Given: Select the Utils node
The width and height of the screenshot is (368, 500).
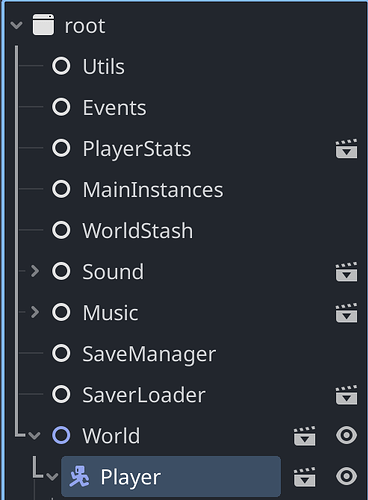Looking at the screenshot, I should [x=104, y=66].
